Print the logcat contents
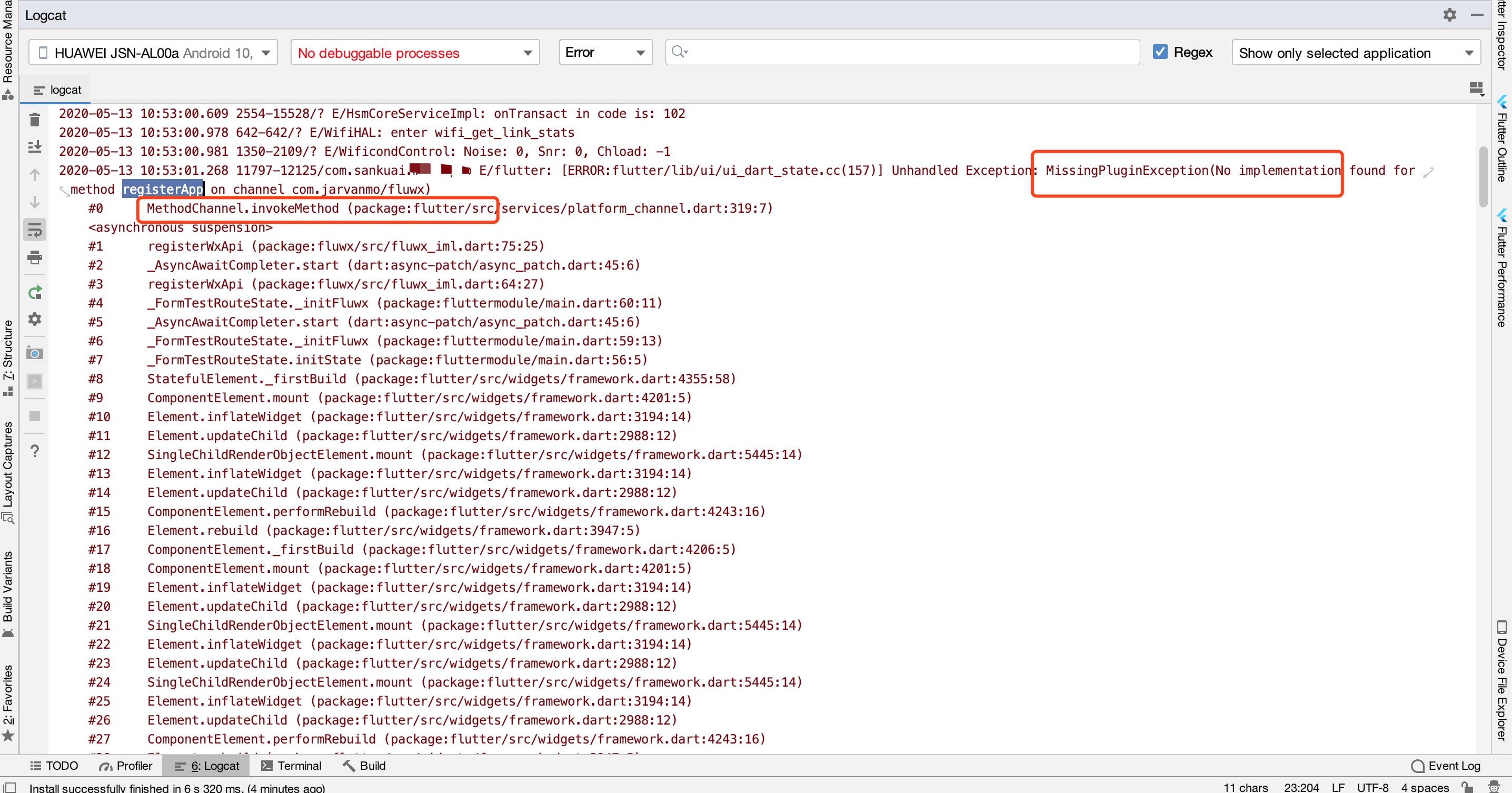1512x793 pixels. tap(34, 257)
